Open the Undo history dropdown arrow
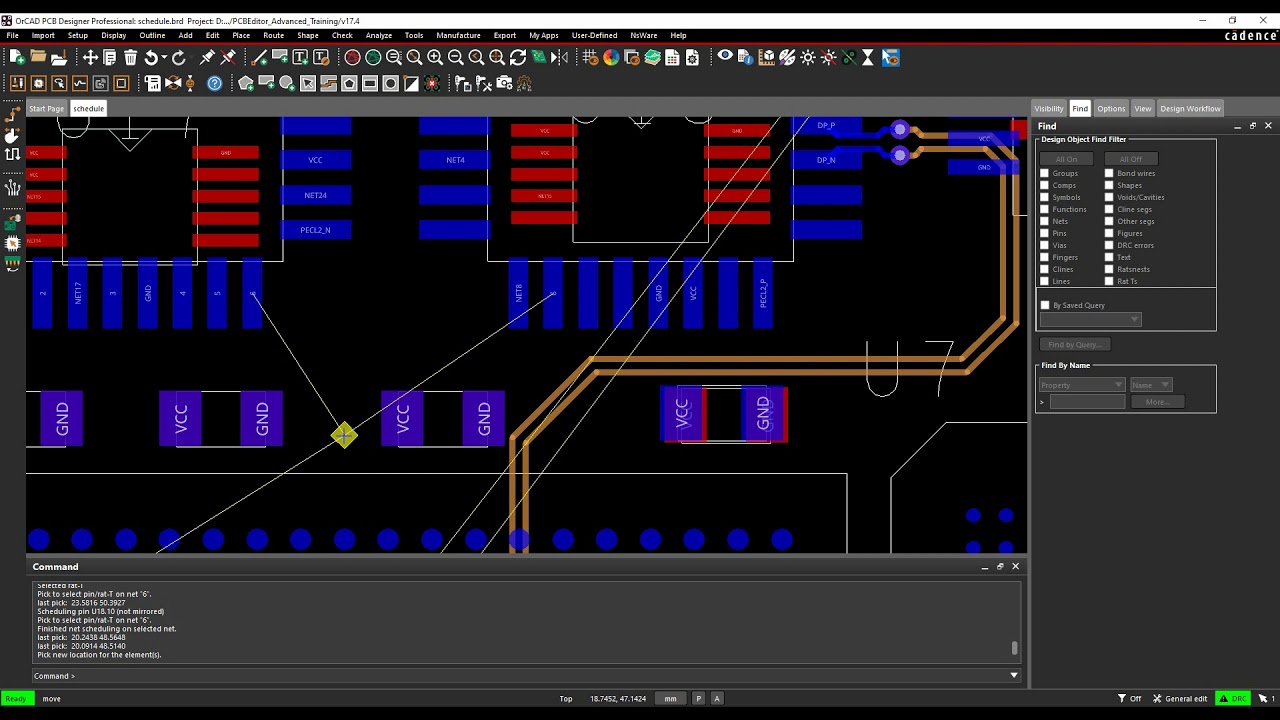 tap(164, 57)
